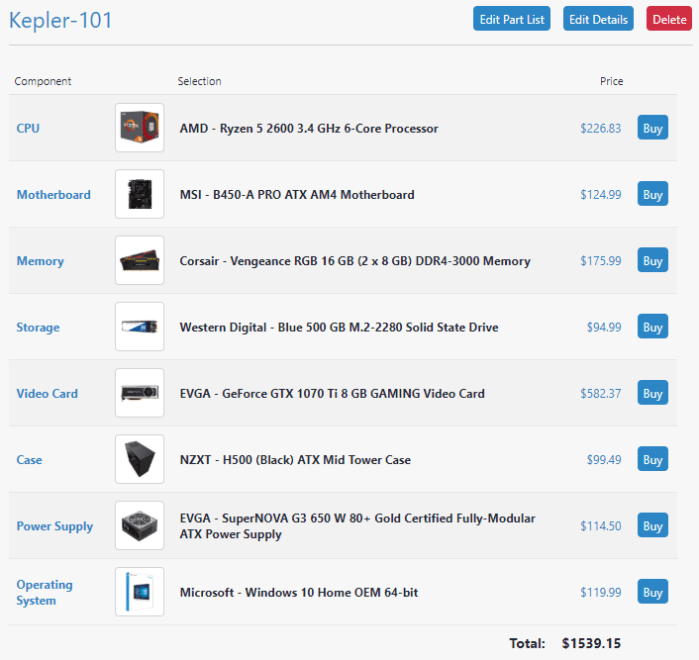Click Buy for the GTX 1070 Ti

652,393
